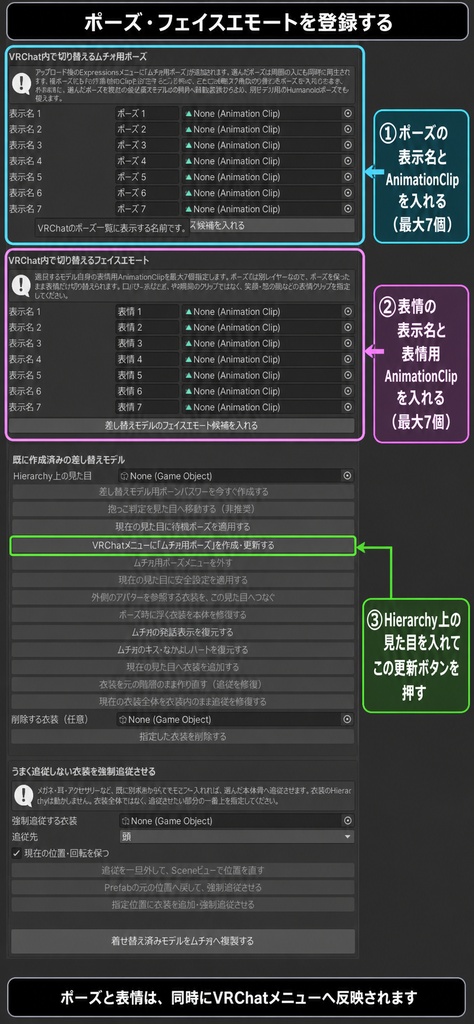Open object picker for 表情 1 animation clip
Screen dimensions: 474x1024
(x=347, y=312)
